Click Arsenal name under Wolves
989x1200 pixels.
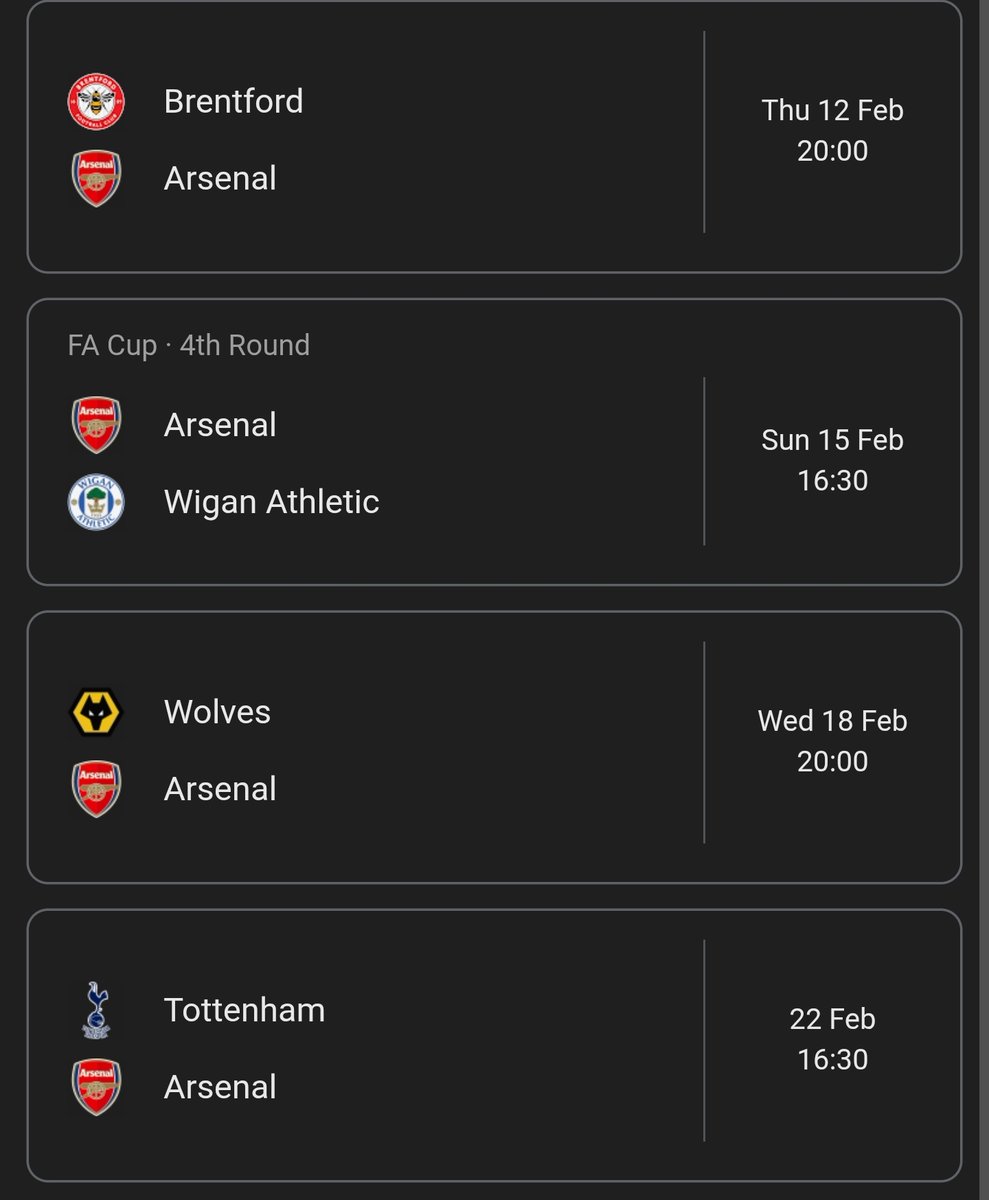coord(220,788)
